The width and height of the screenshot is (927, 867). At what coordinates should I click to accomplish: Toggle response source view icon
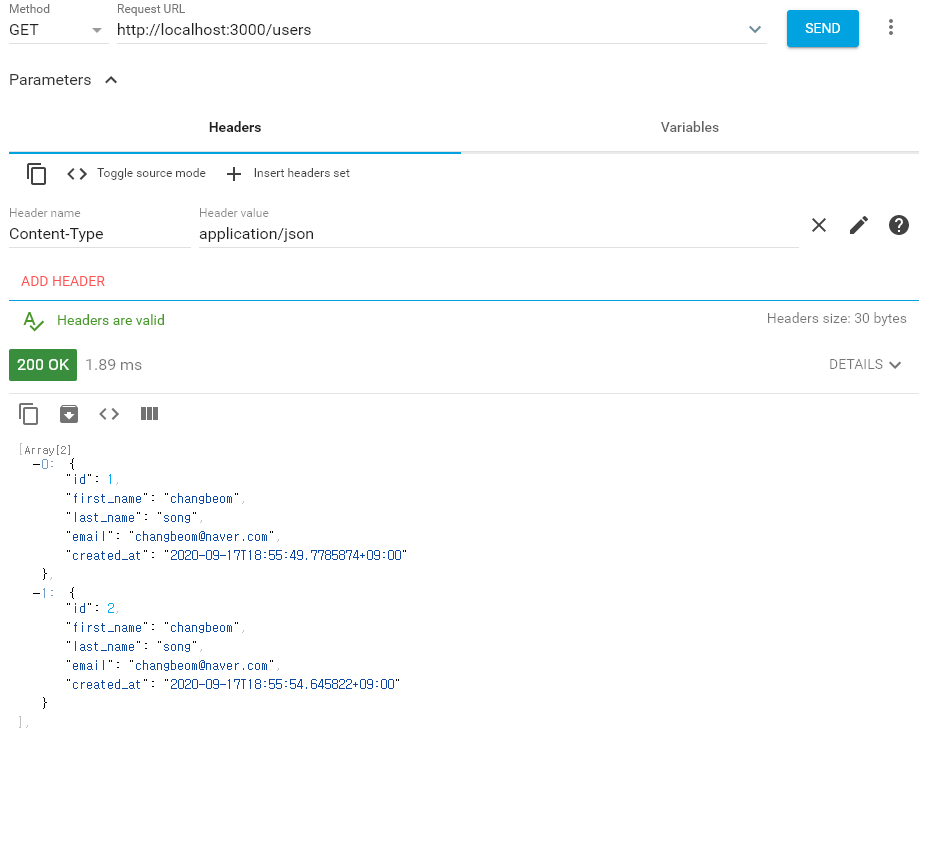tap(109, 414)
